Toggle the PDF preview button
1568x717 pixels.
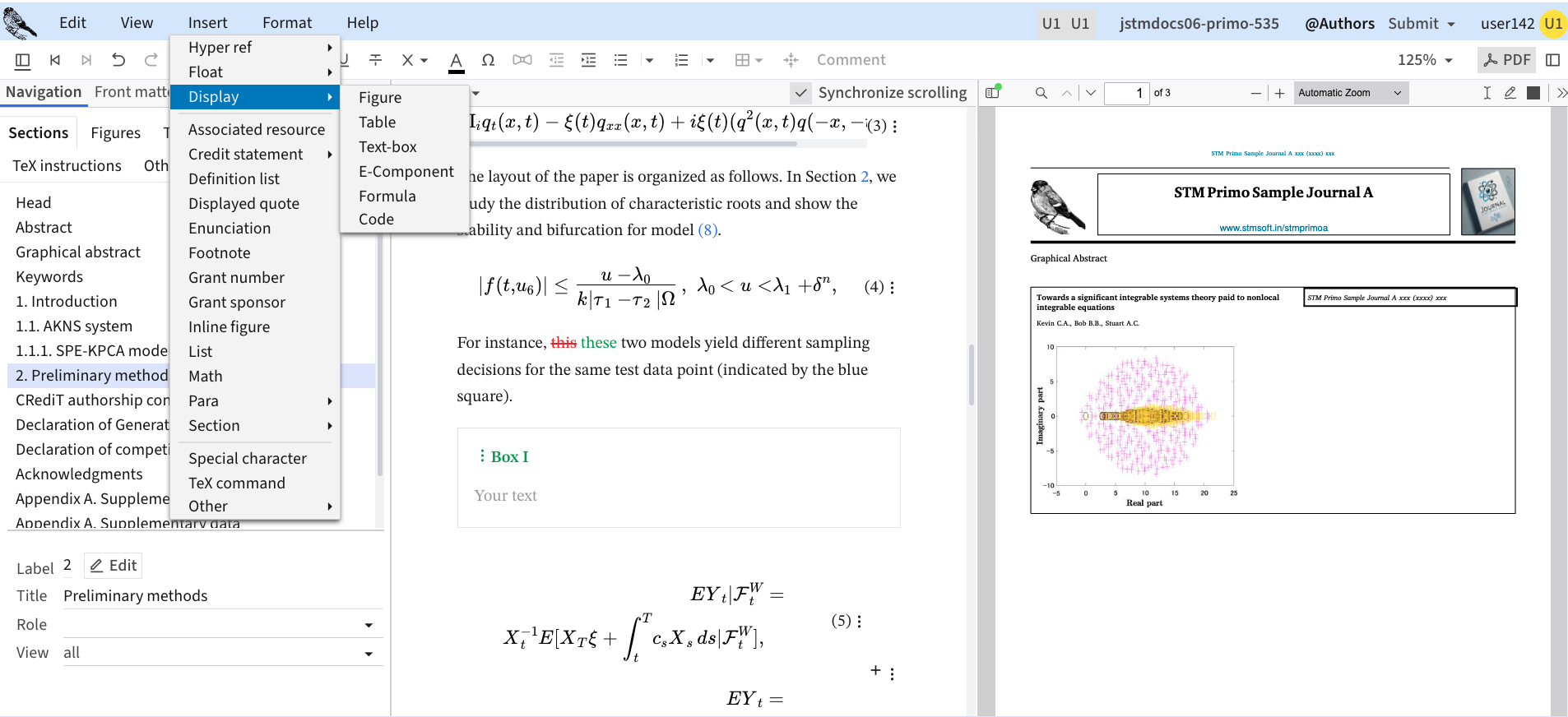coord(1507,60)
